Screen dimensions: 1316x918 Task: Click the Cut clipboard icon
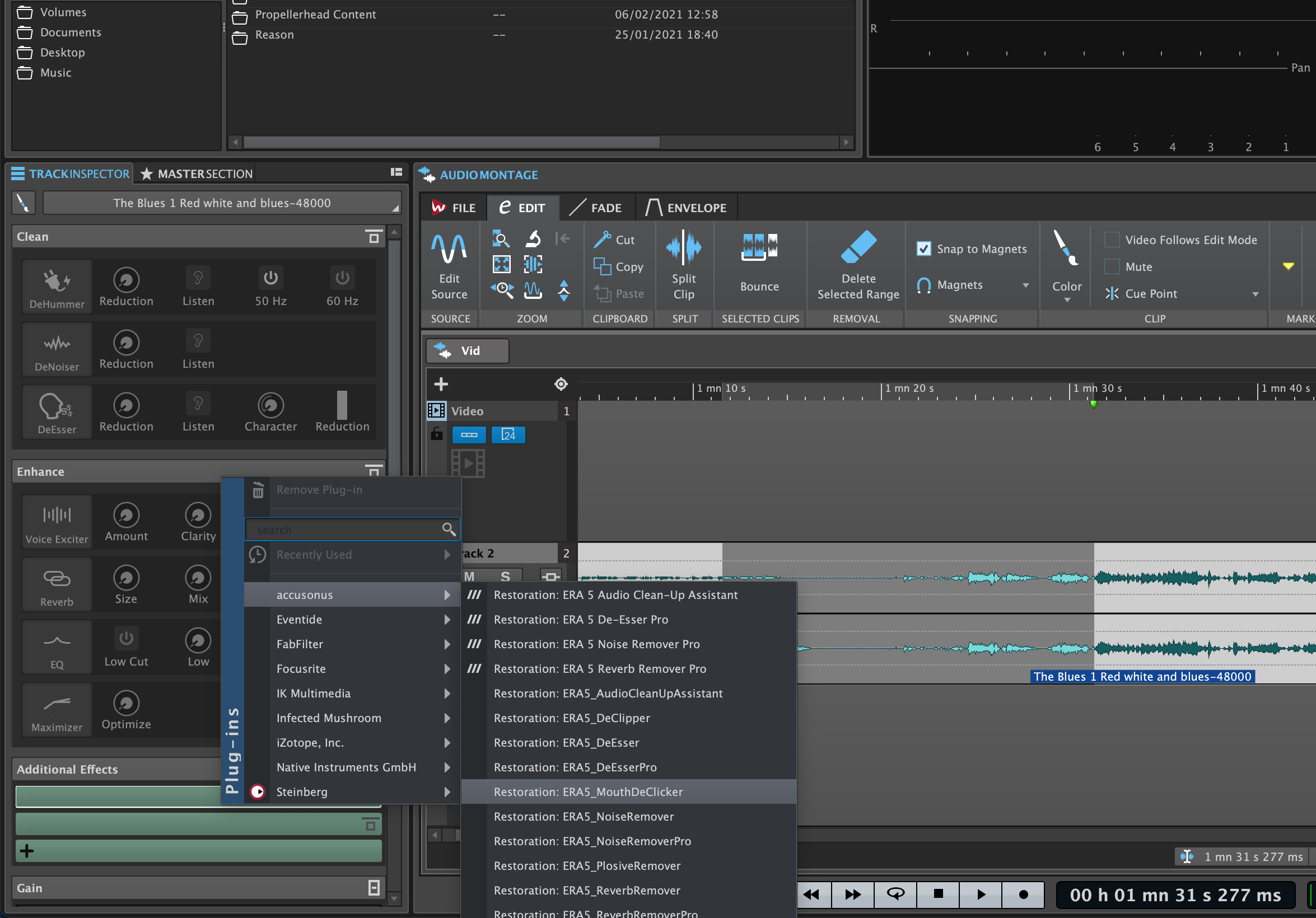tap(602, 240)
